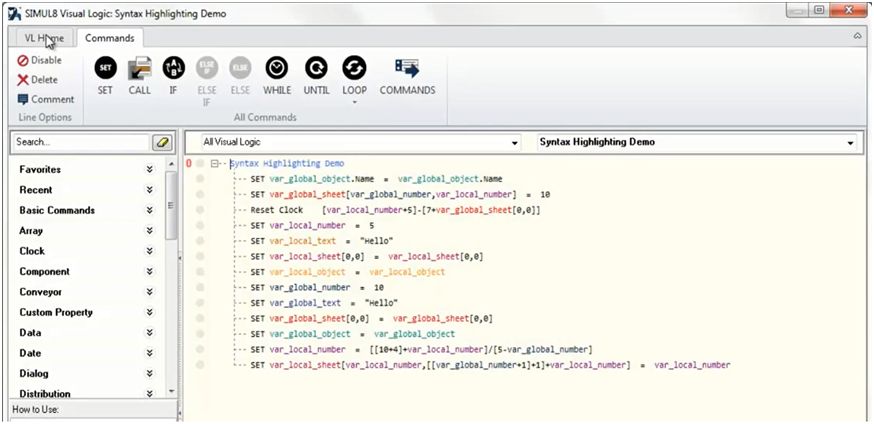This screenshot has height=424, width=874.
Task: Expand the Favorites category
Action: click(149, 170)
